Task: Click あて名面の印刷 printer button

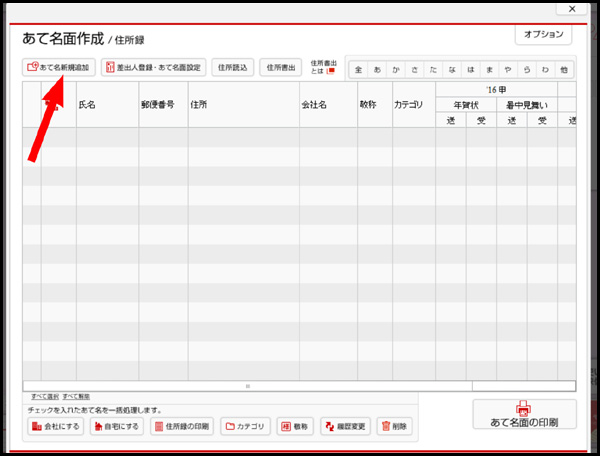Action: (524, 414)
